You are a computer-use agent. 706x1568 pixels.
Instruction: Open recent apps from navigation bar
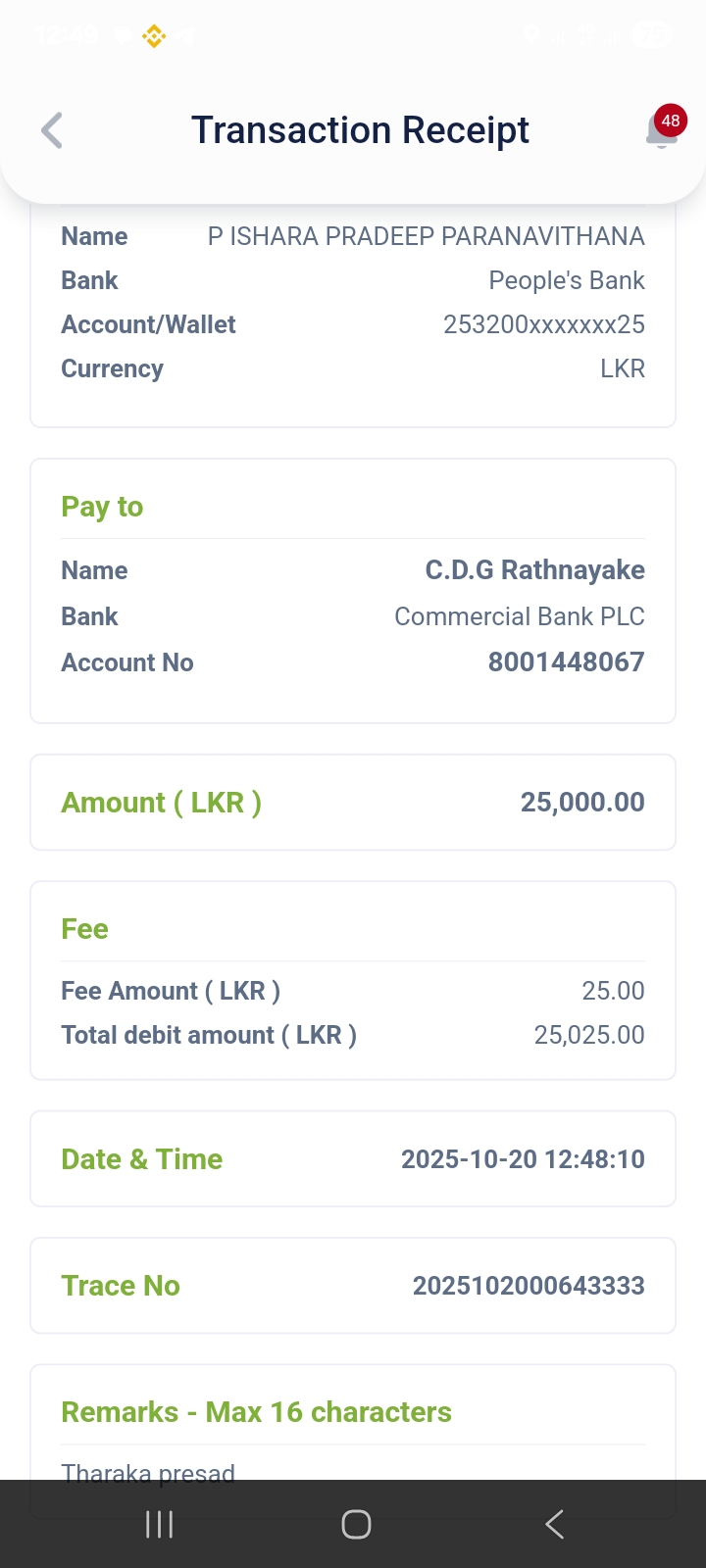pos(159,1524)
